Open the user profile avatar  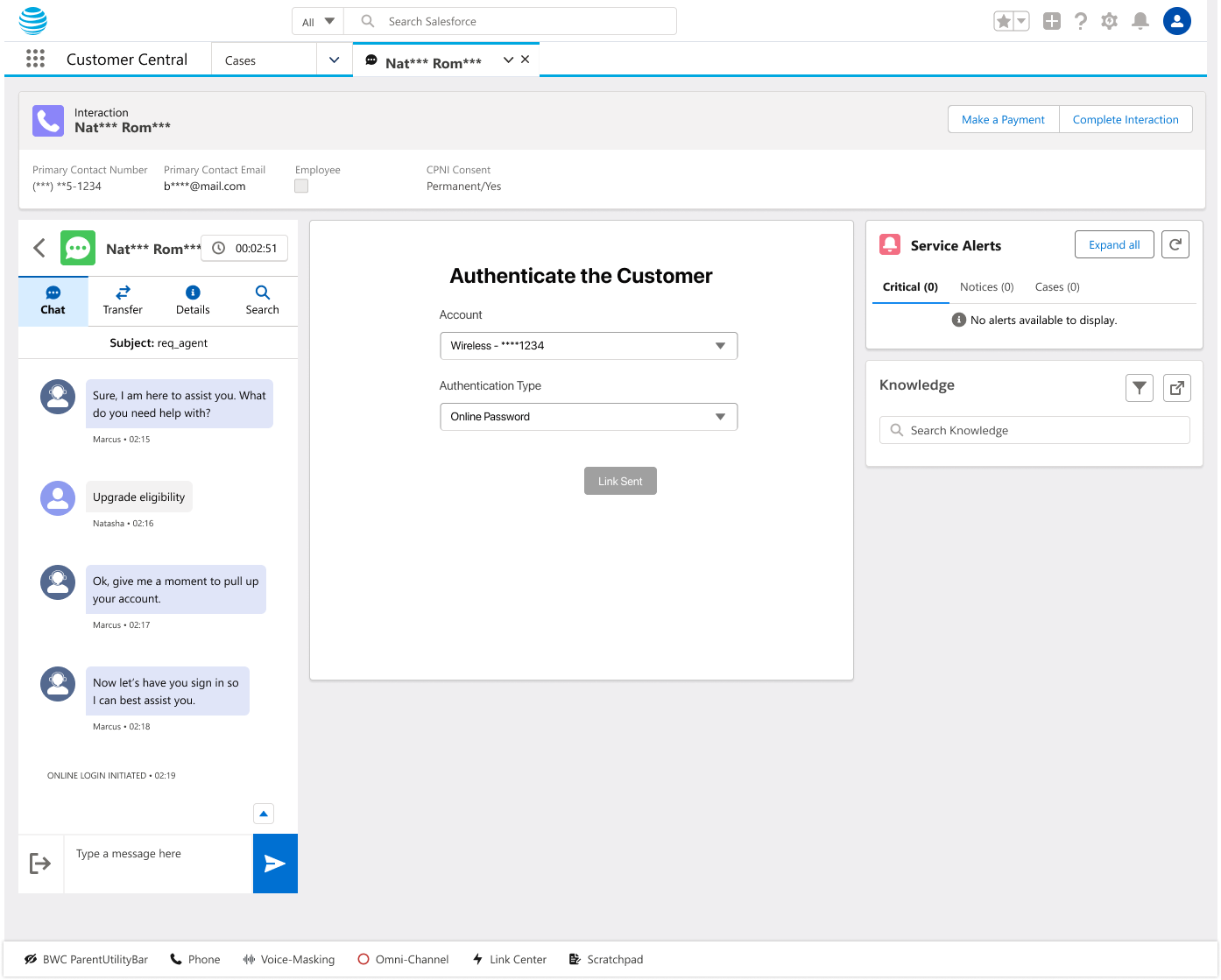1177,21
